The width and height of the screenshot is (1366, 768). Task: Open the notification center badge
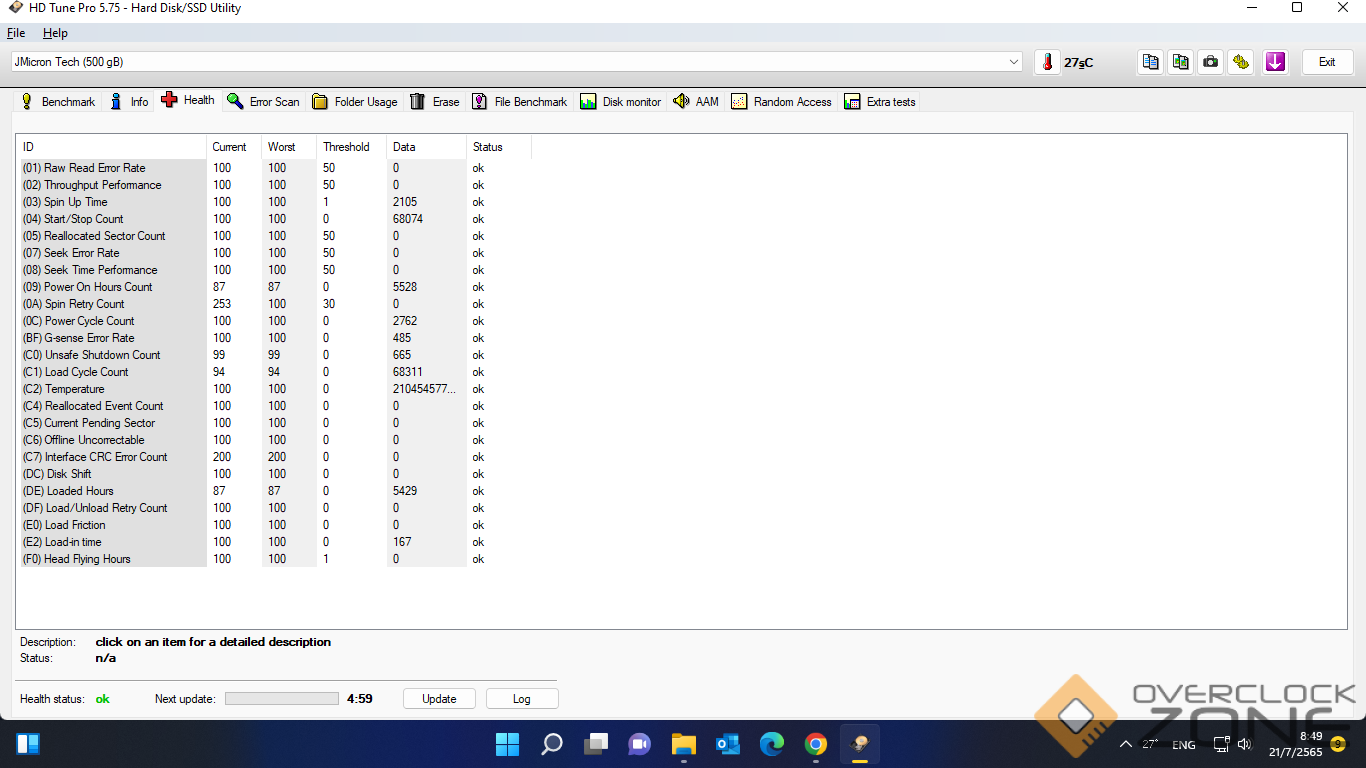tap(1338, 744)
